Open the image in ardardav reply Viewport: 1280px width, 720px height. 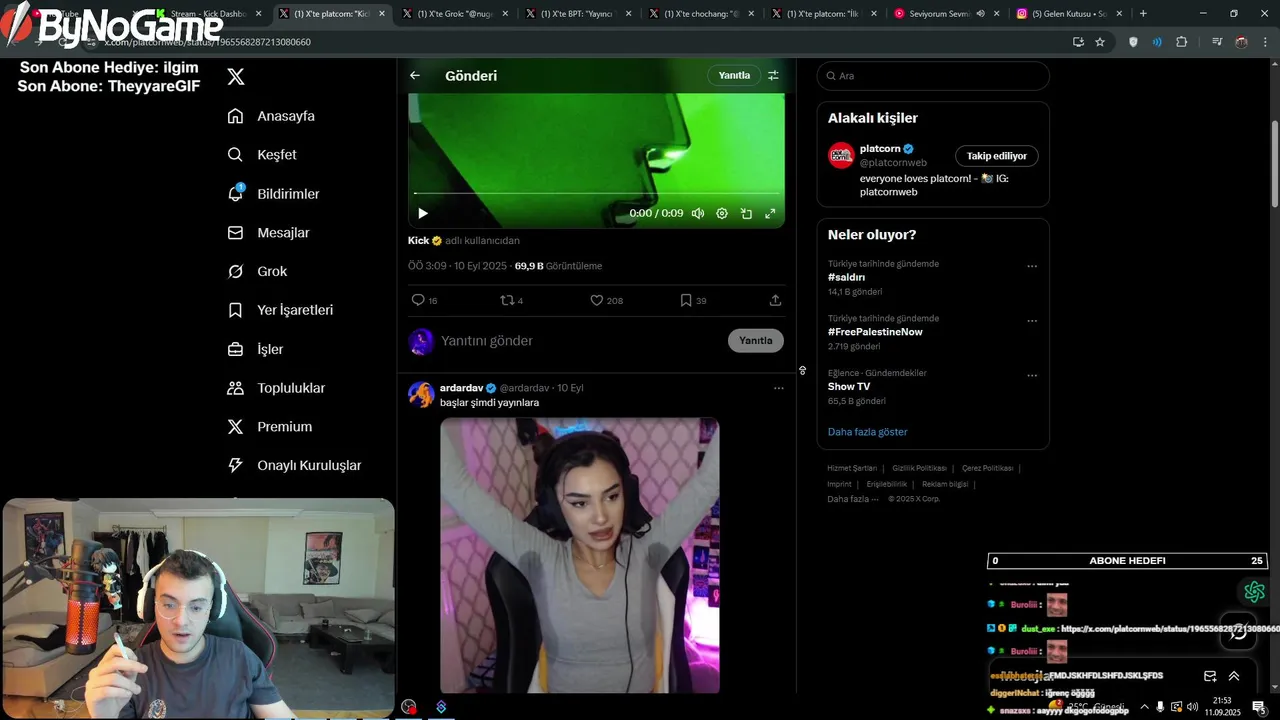tap(580, 555)
